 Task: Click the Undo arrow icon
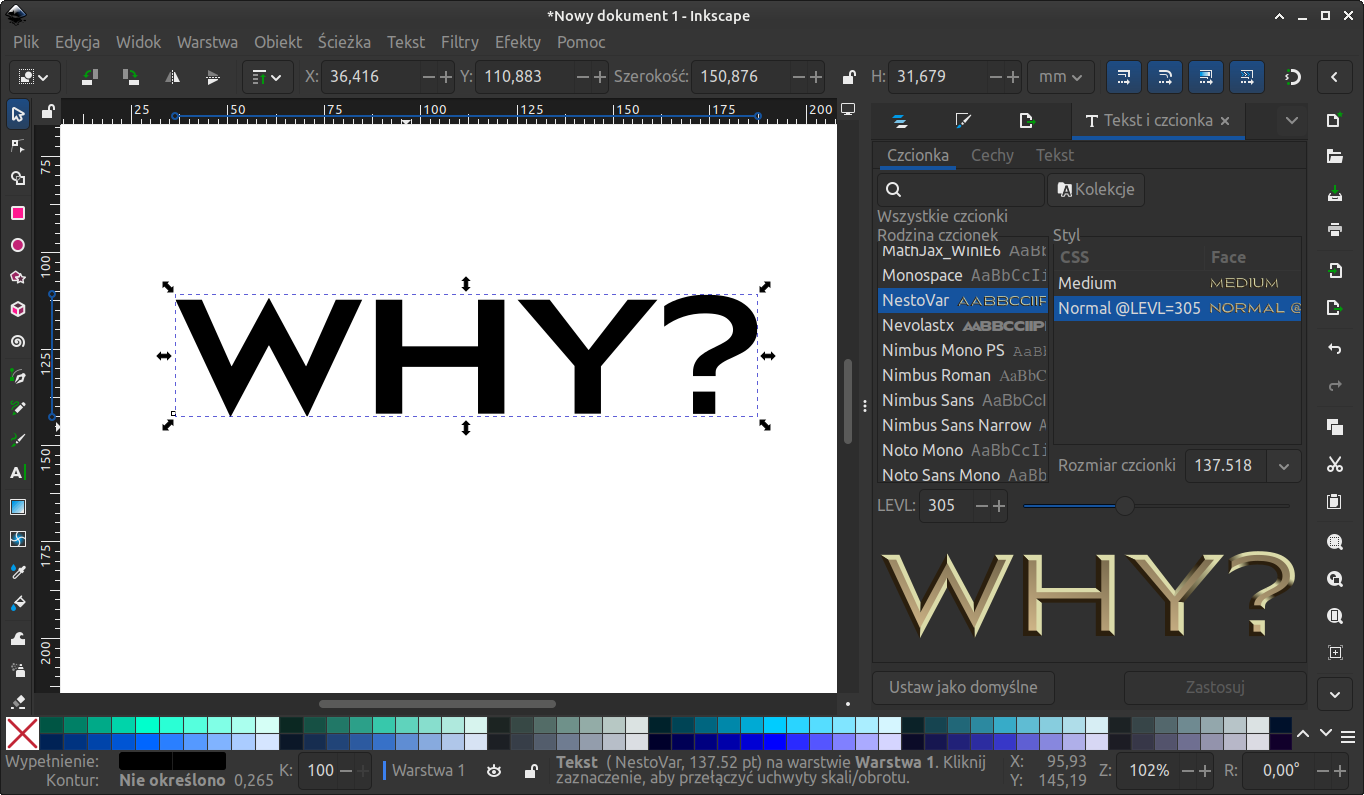(x=1334, y=349)
